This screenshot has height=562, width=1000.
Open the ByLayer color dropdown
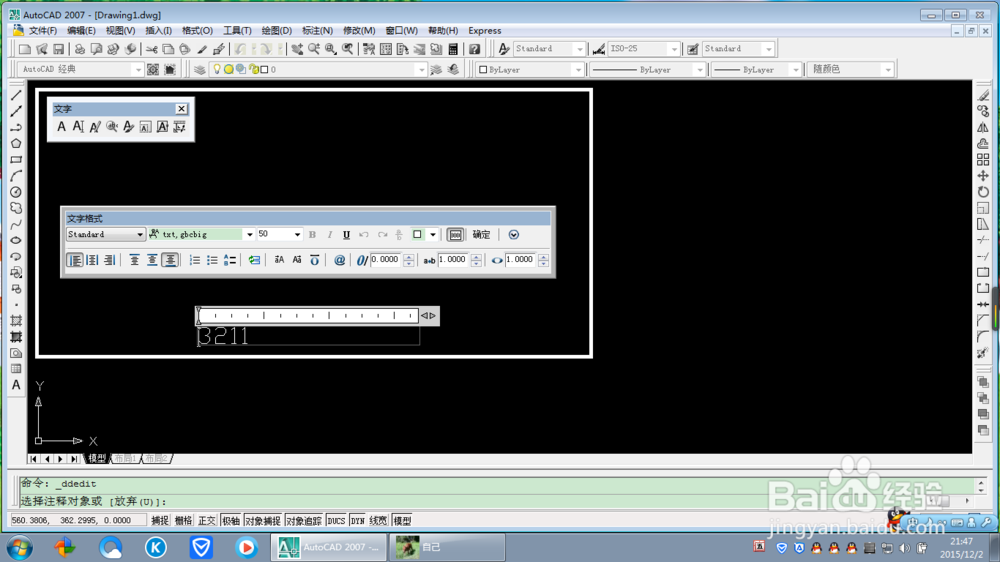click(x=578, y=70)
